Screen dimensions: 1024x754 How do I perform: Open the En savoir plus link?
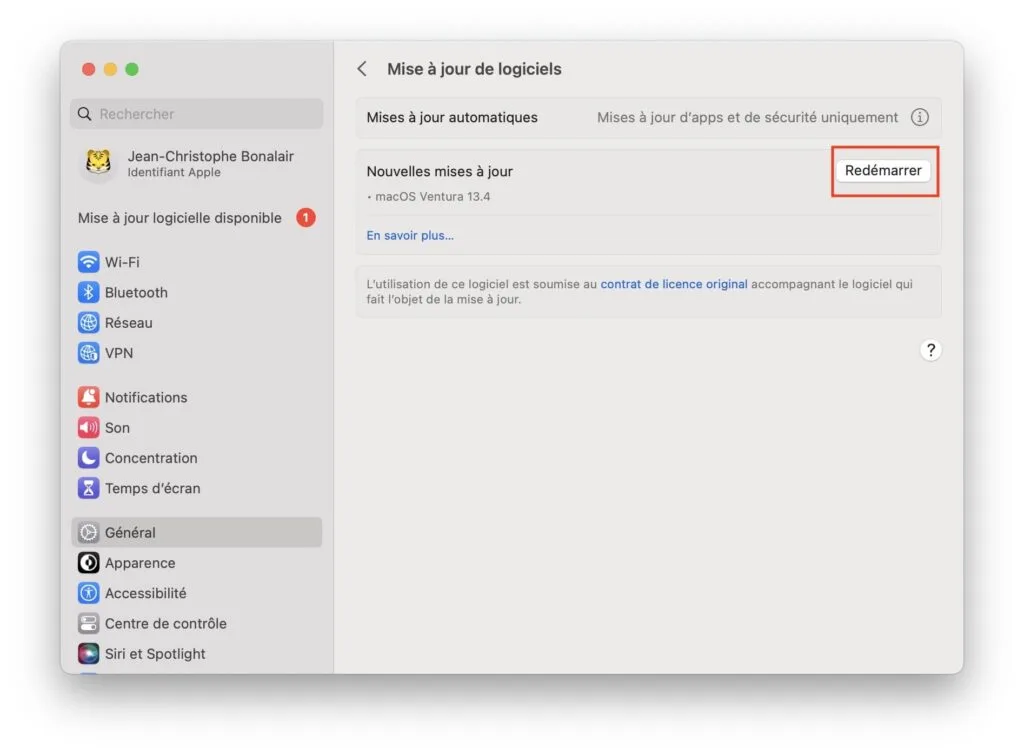pos(410,235)
